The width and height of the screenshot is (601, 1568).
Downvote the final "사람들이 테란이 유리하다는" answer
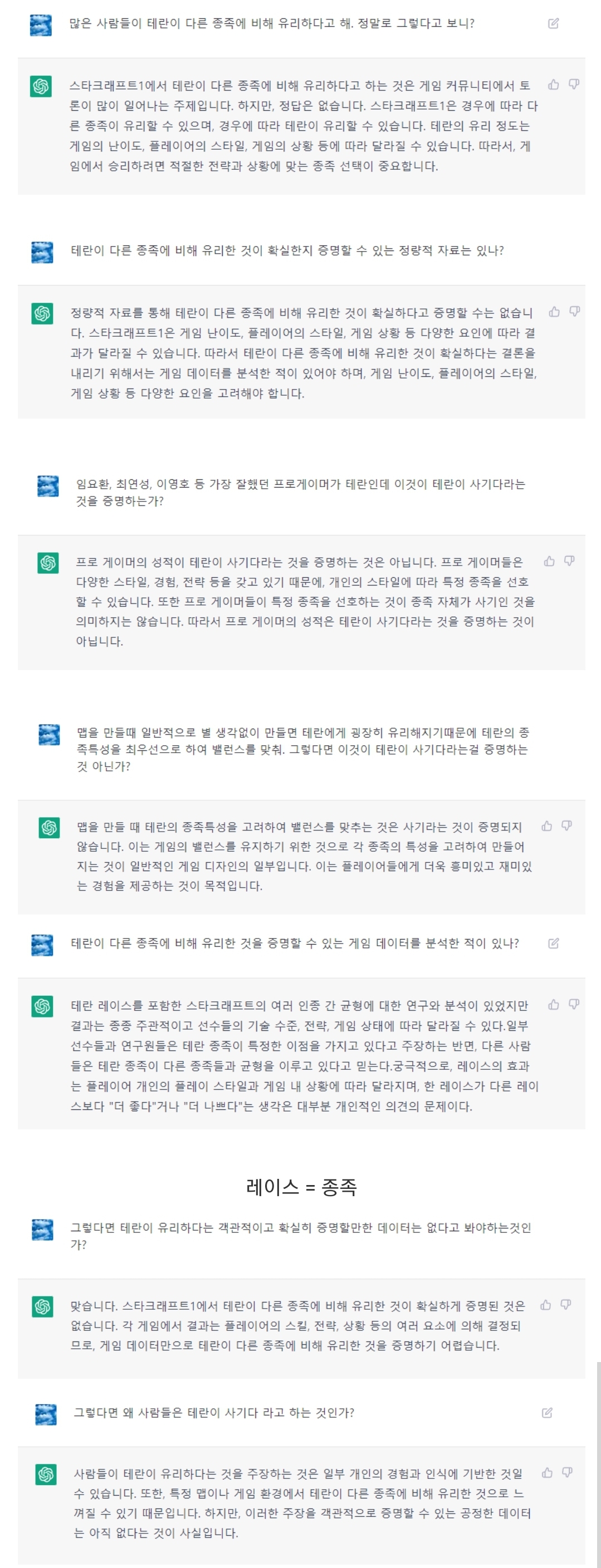coord(568,1472)
